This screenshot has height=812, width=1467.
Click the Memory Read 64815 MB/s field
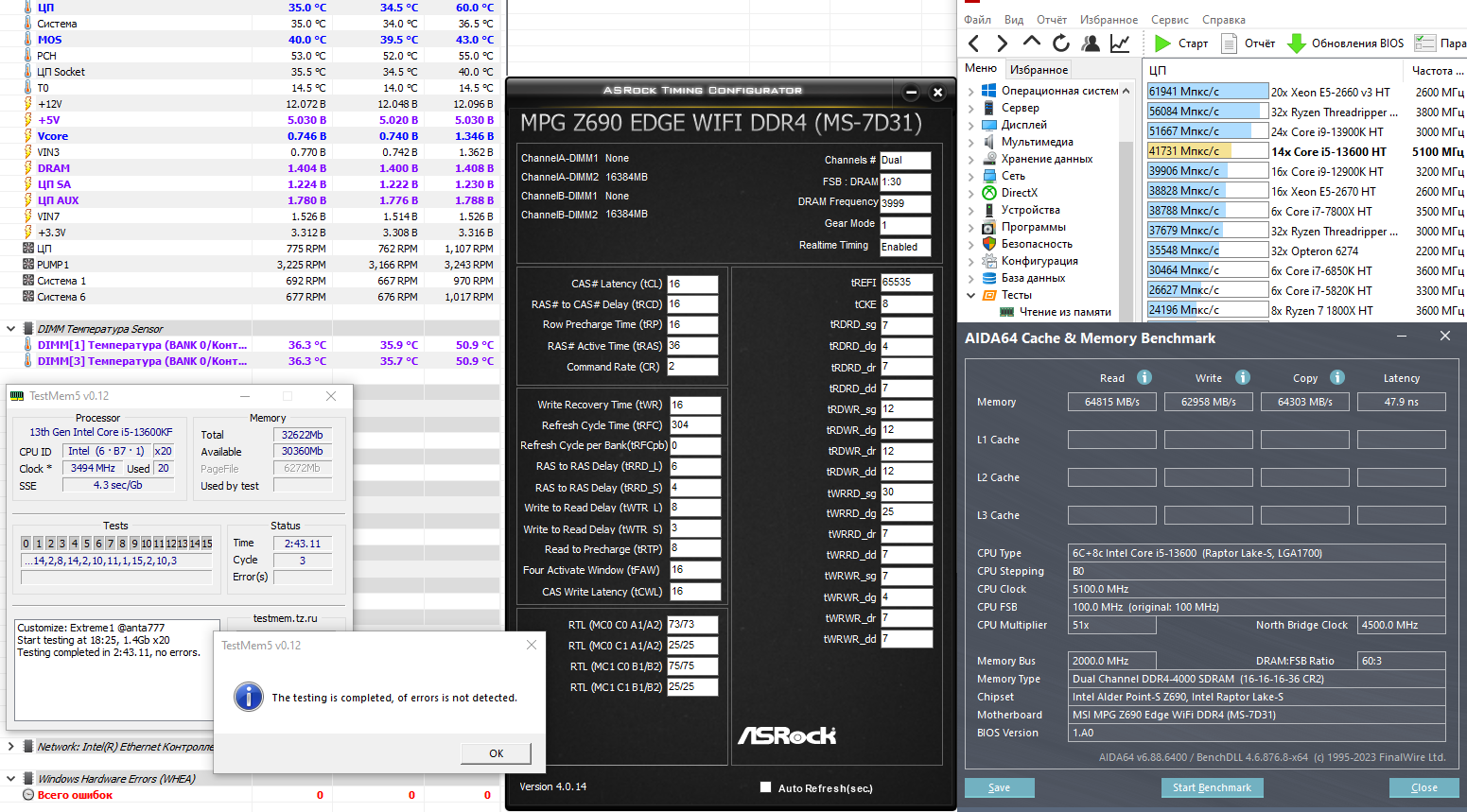click(x=1112, y=402)
